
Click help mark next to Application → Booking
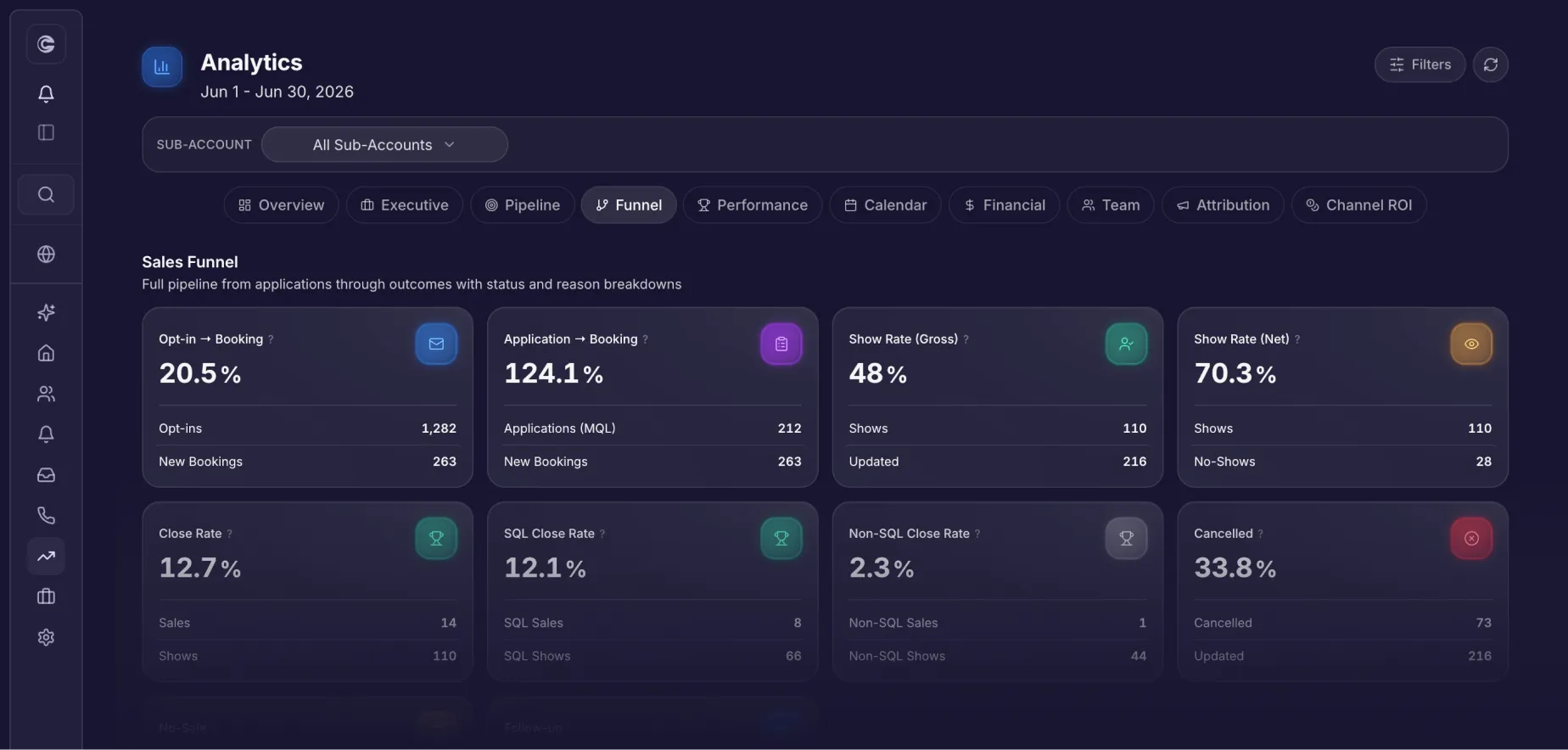pyautogui.click(x=645, y=339)
